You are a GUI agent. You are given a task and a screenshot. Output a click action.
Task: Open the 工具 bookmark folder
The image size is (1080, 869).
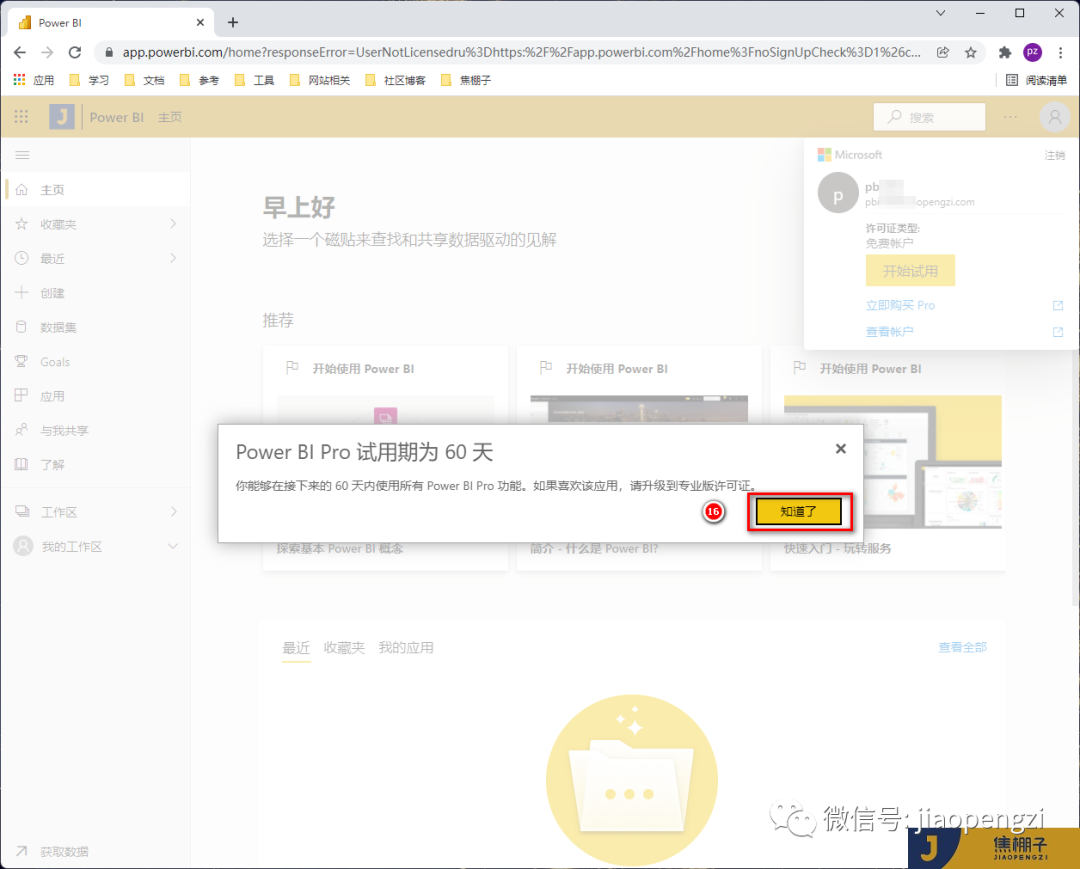(x=254, y=81)
